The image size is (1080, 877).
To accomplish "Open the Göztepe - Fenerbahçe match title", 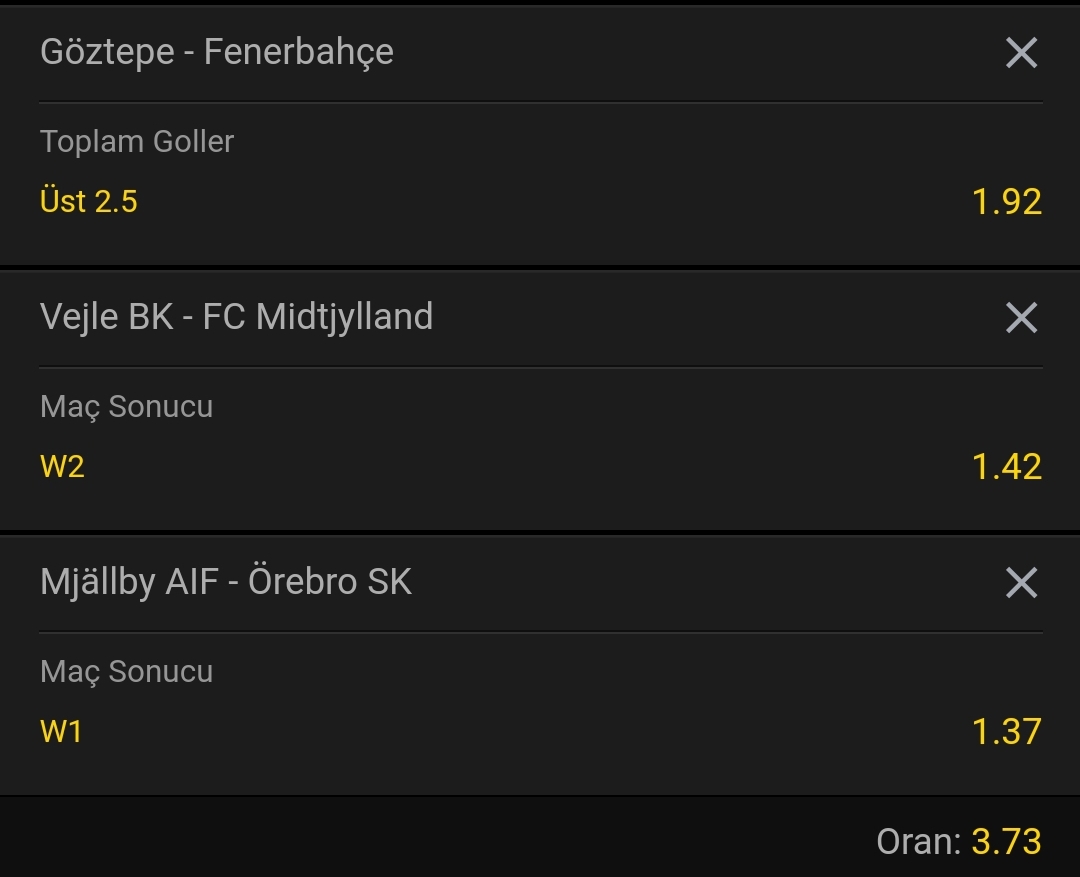I will click(x=217, y=53).
